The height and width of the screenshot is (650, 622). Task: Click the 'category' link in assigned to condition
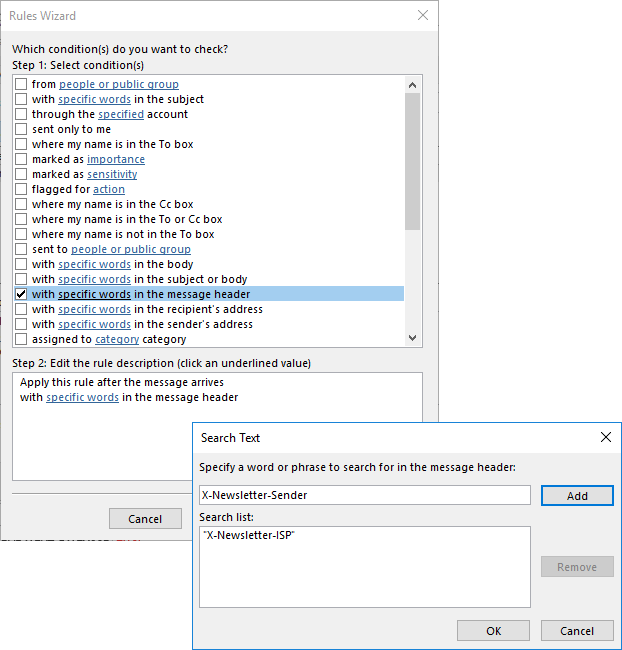click(116, 339)
